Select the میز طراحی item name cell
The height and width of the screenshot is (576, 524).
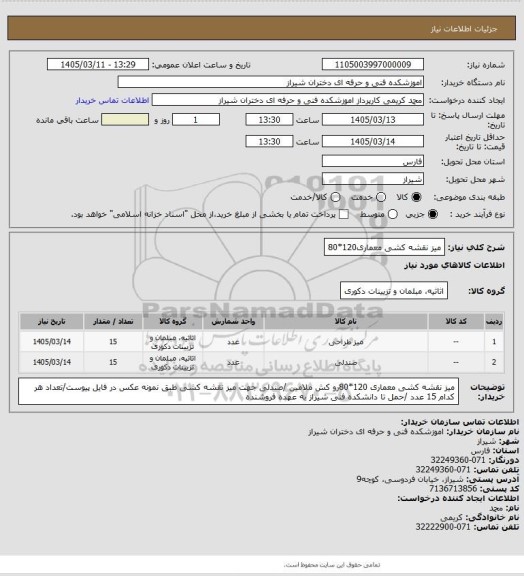tap(346, 342)
